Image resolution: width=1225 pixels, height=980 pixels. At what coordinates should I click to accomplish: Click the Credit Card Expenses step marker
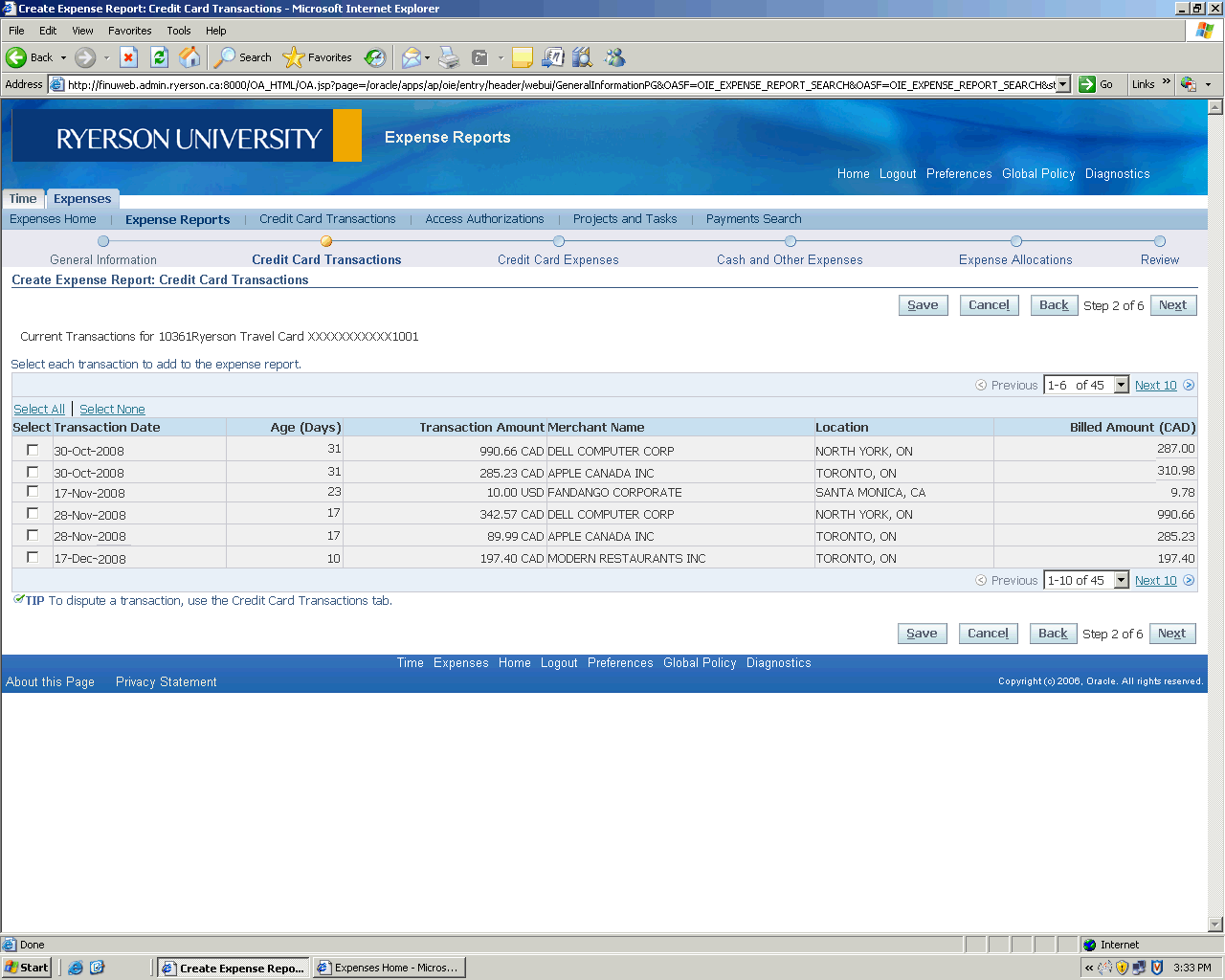click(559, 241)
